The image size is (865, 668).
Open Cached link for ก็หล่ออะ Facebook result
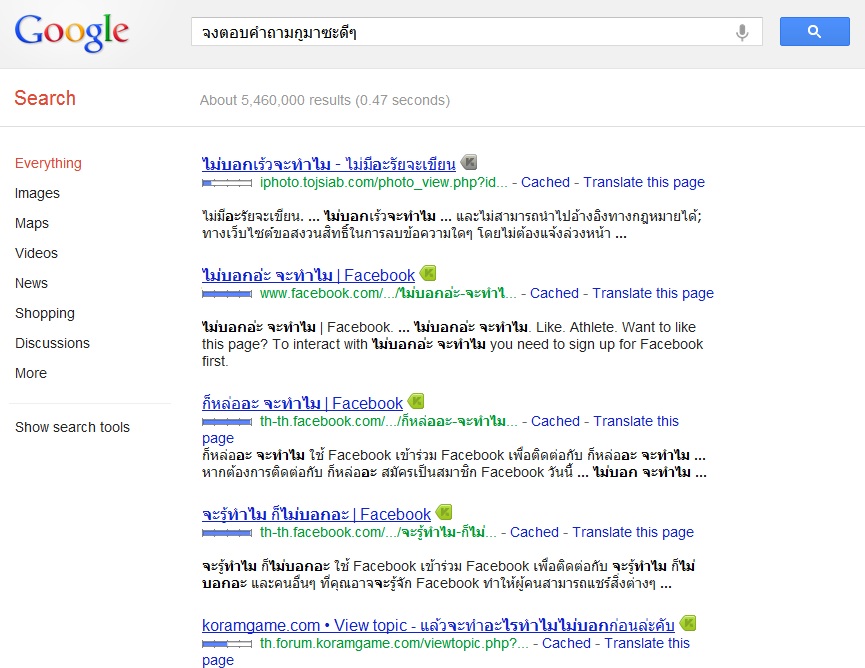tap(555, 421)
